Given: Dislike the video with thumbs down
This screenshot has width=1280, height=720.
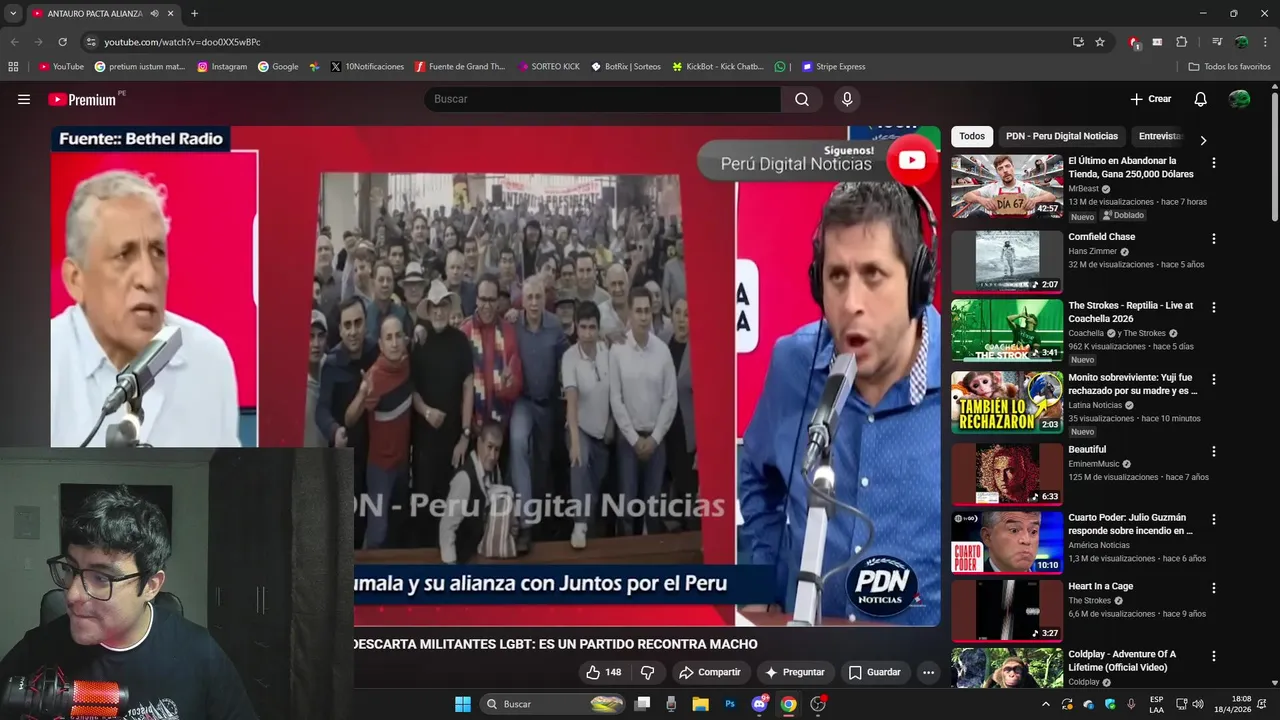Looking at the screenshot, I should pyautogui.click(x=647, y=672).
